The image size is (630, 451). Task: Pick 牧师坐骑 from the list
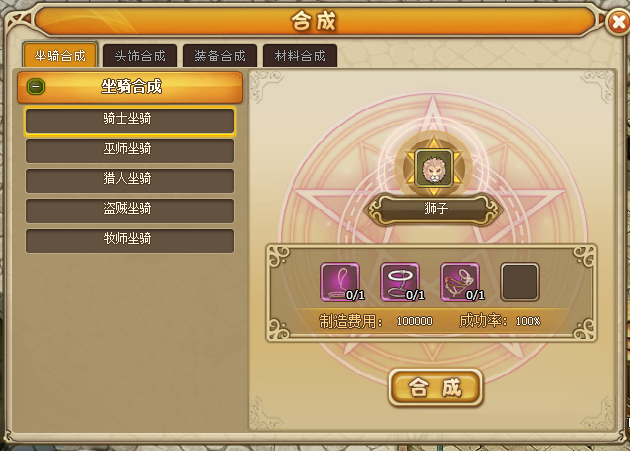[130, 241]
